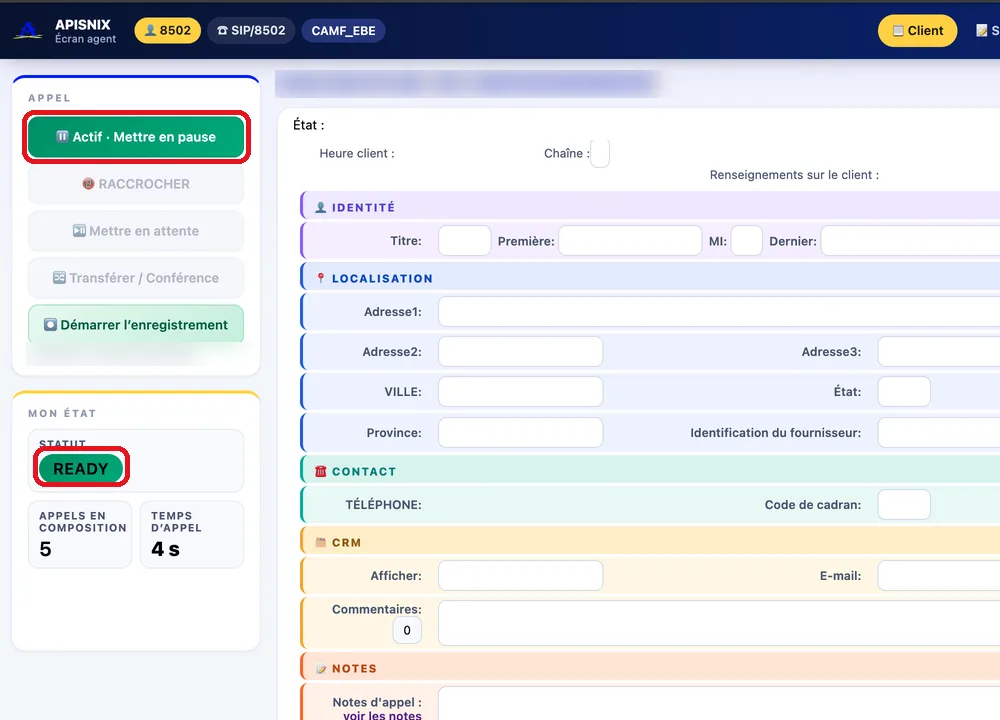Focus the Adresse3 field
Screen dimensions: 1000x720
tap(939, 351)
